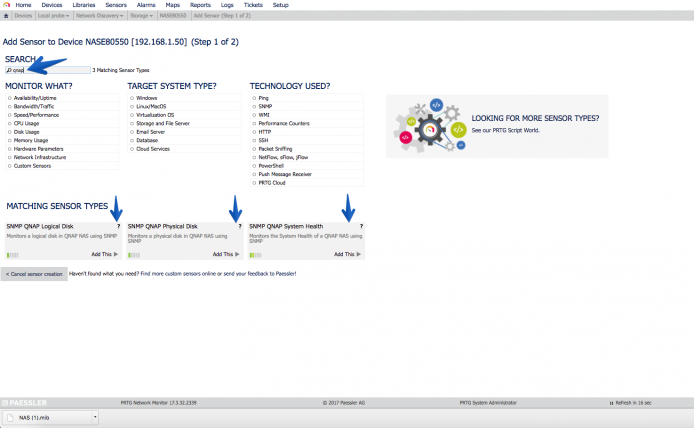The width and height of the screenshot is (694, 428).
Task: Click the NAS (1).mib file icon in the download bar
Action: pyautogui.click(x=10, y=417)
